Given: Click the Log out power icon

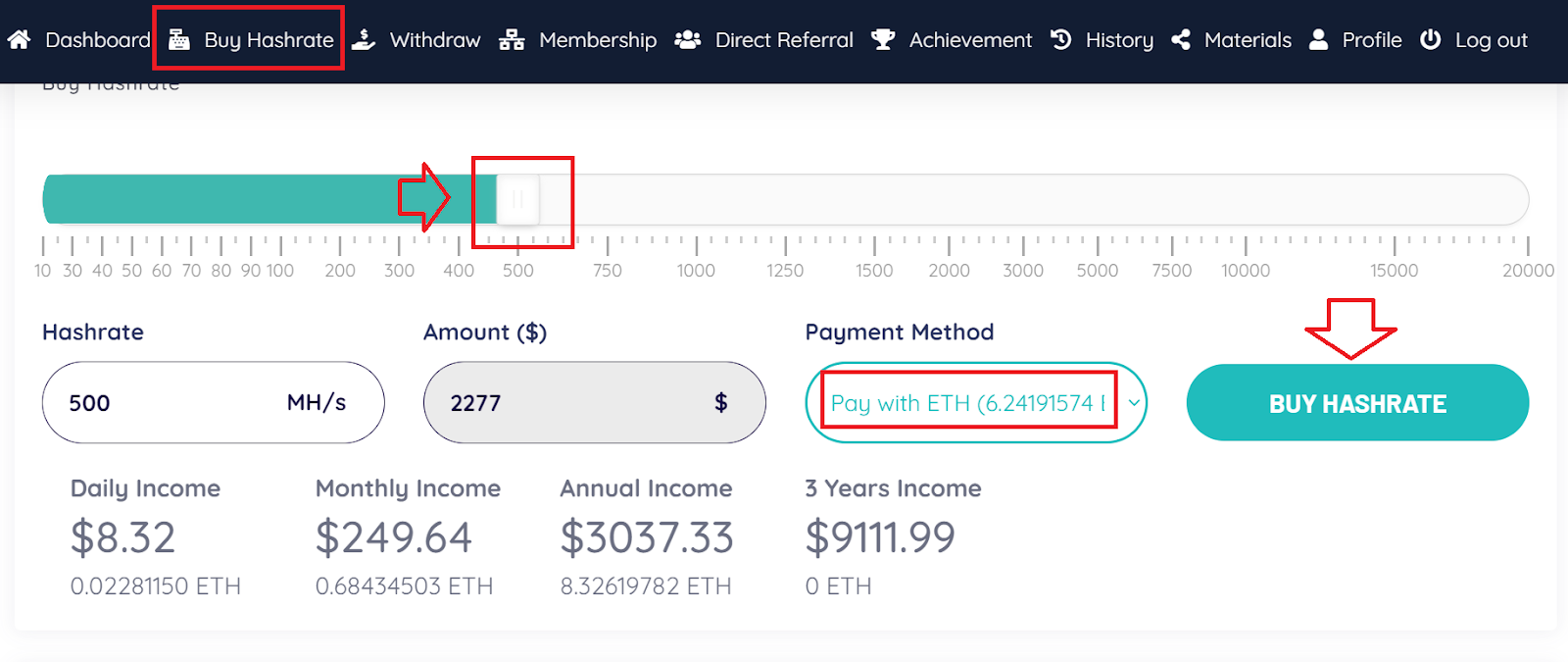Looking at the screenshot, I should (1431, 40).
